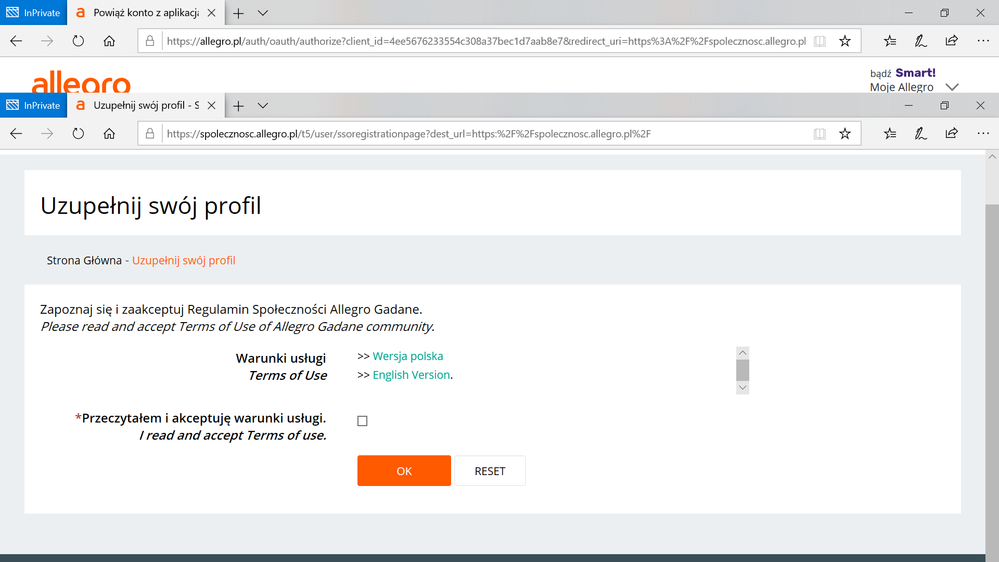Refresh the społeczność page in front window
999x562 pixels.
(78, 133)
